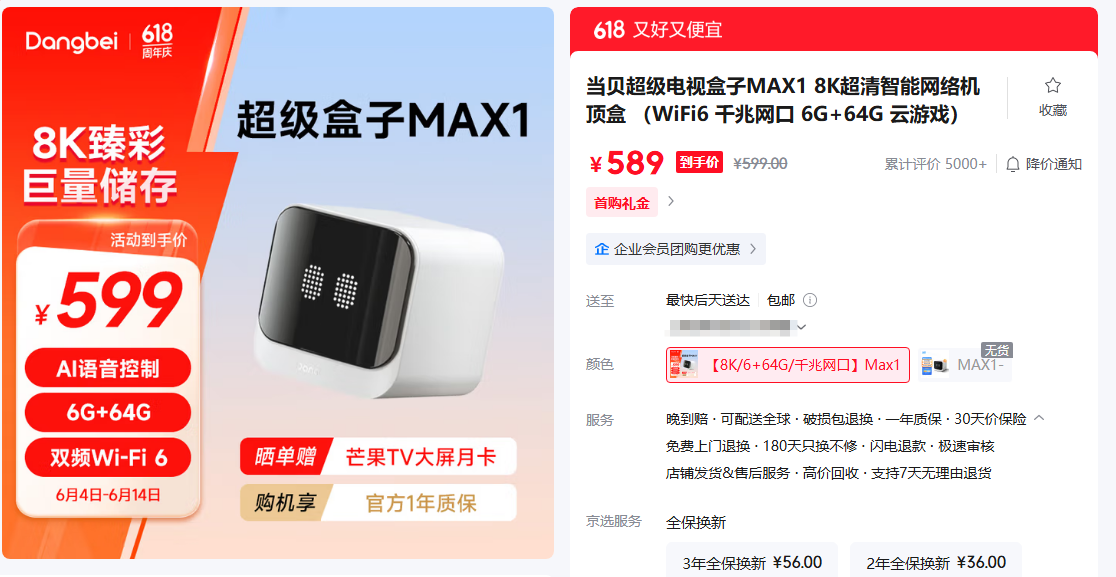This screenshot has width=1116, height=577.
Task: Select the 8K/6+64G Max1 color option
Action: pos(788,365)
